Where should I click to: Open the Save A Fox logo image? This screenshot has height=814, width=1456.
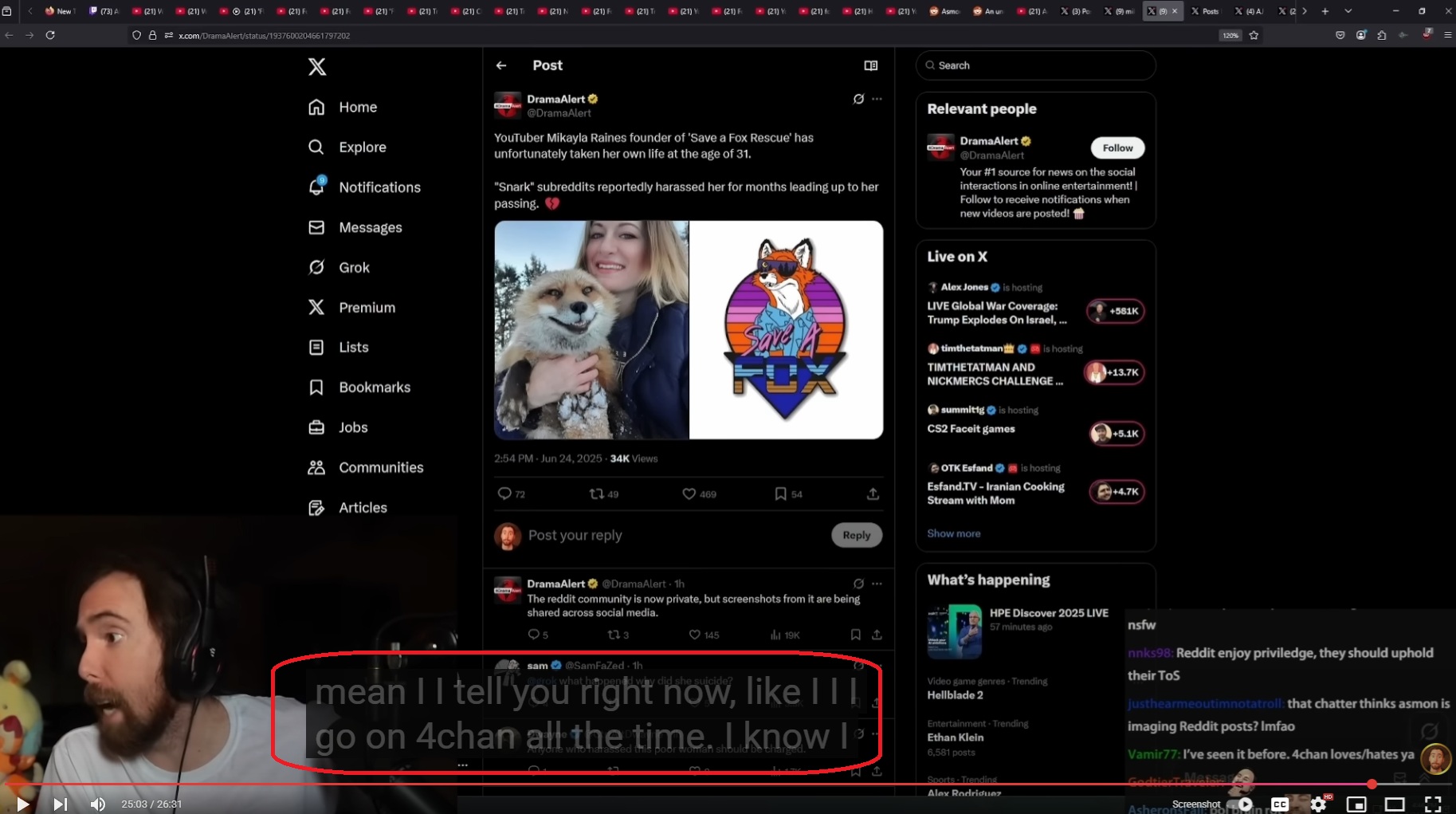(786, 330)
